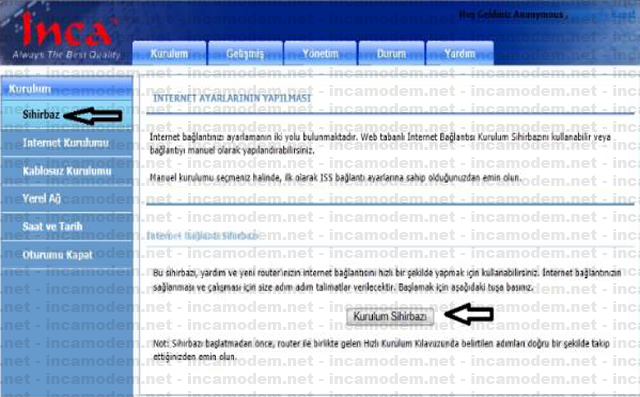The height and width of the screenshot is (397, 640).
Task: Open the Kurulum top tab
Action: click(169, 53)
